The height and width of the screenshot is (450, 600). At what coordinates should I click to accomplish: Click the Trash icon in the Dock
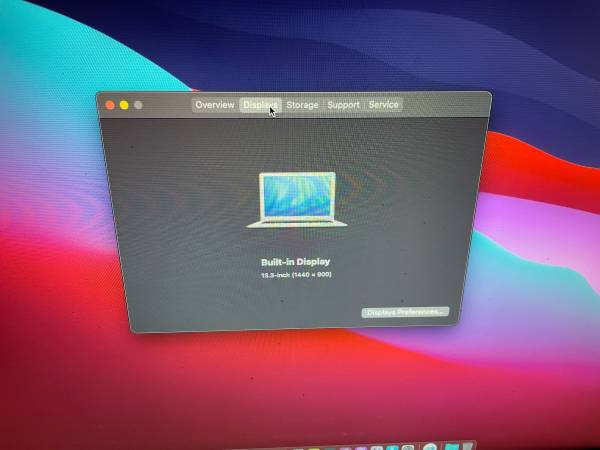[x=467, y=446]
